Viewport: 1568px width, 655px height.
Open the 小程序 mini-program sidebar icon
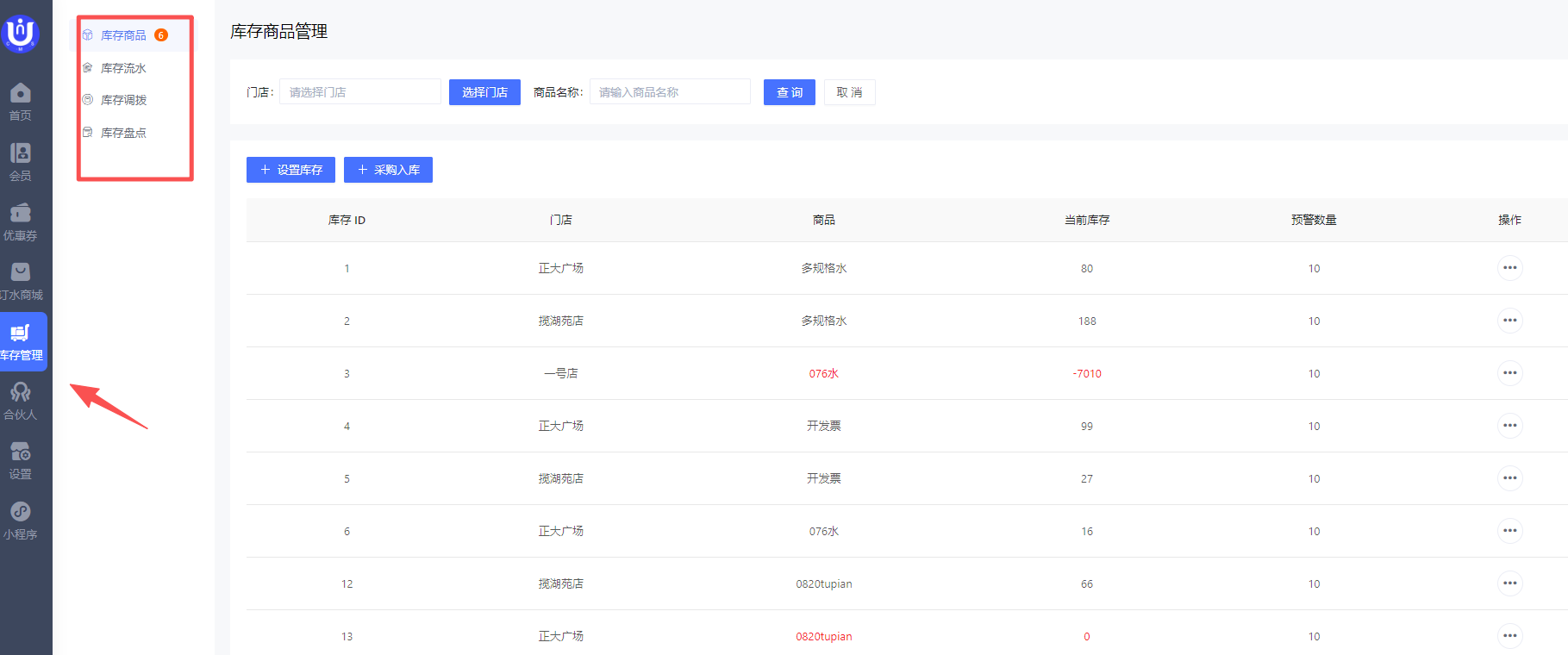[21, 521]
